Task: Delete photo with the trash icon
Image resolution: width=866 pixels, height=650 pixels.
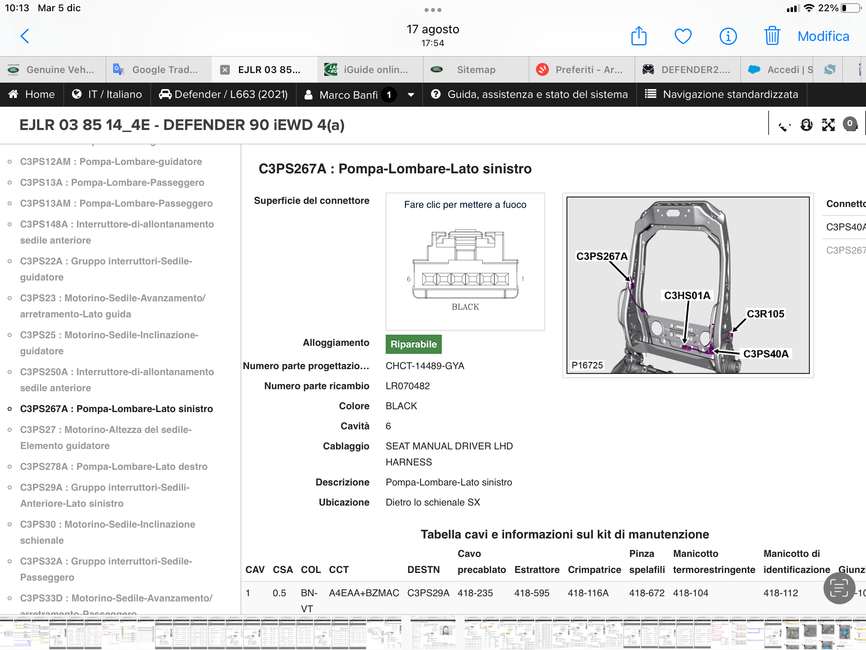Action: [x=772, y=36]
